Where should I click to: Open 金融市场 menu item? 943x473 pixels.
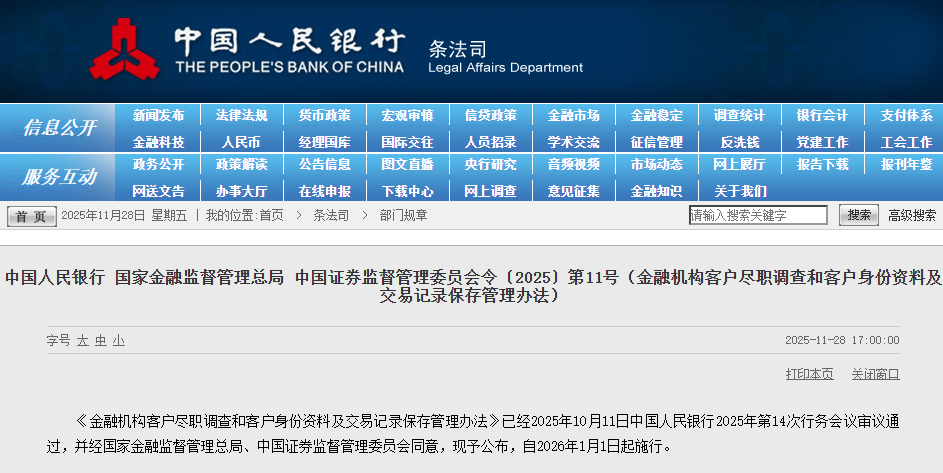pos(573,116)
